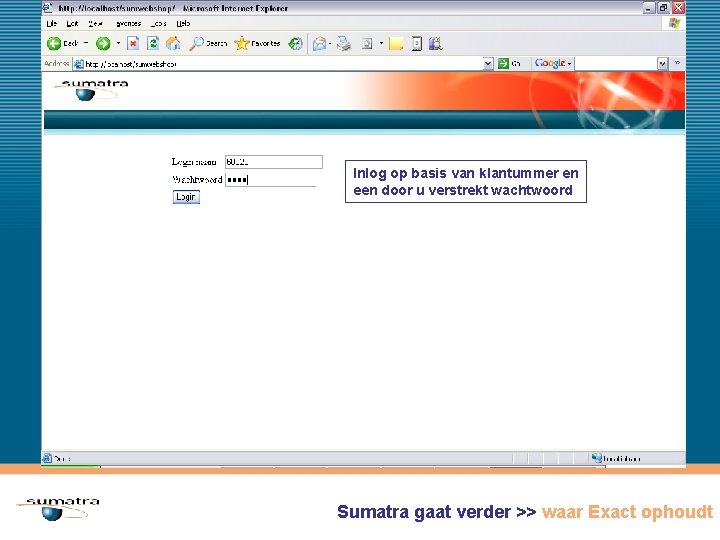The height and width of the screenshot is (540, 720).
Task: Expand the Forward button history dropdown
Action: tap(118, 43)
